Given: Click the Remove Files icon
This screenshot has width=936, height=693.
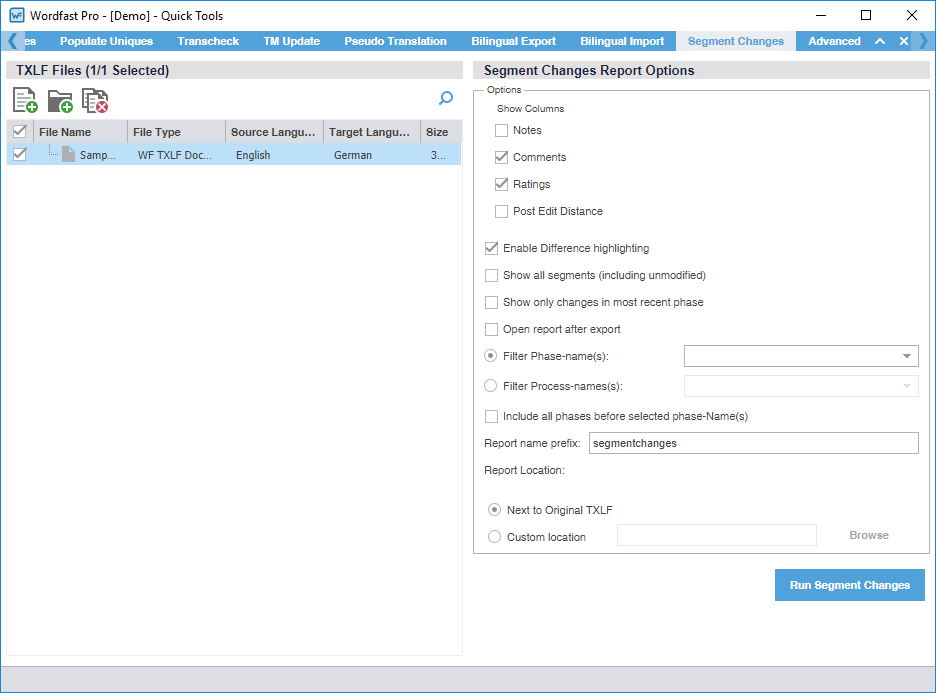Looking at the screenshot, I should coord(95,100).
